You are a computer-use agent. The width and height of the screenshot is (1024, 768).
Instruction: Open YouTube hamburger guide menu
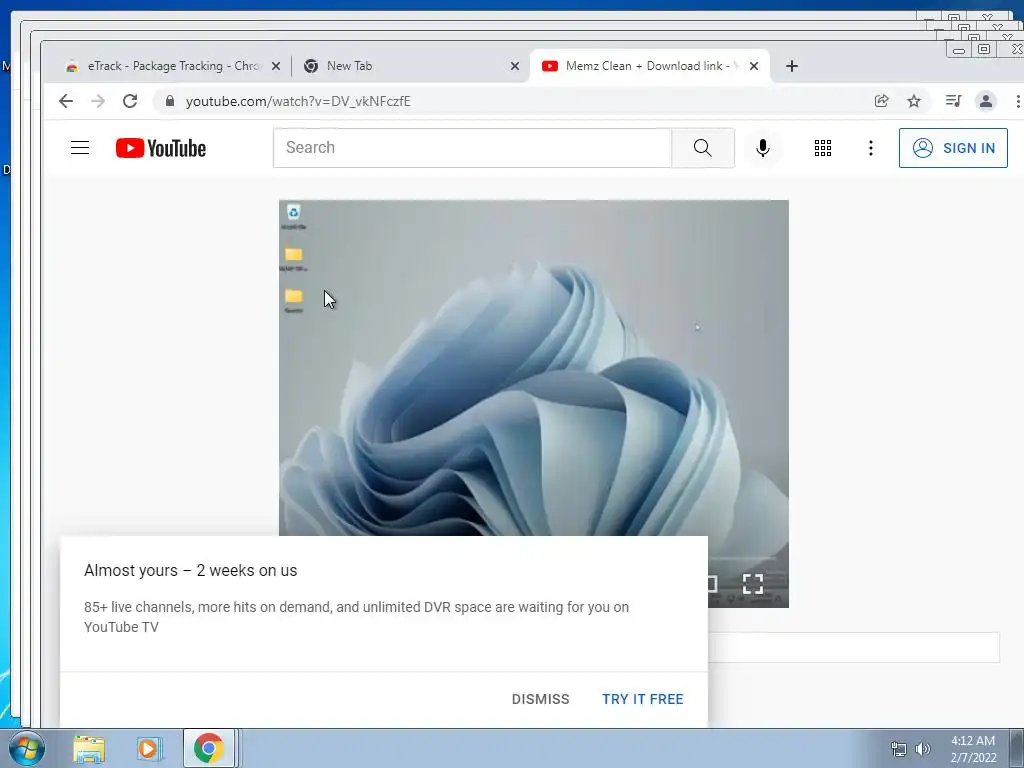coord(80,148)
